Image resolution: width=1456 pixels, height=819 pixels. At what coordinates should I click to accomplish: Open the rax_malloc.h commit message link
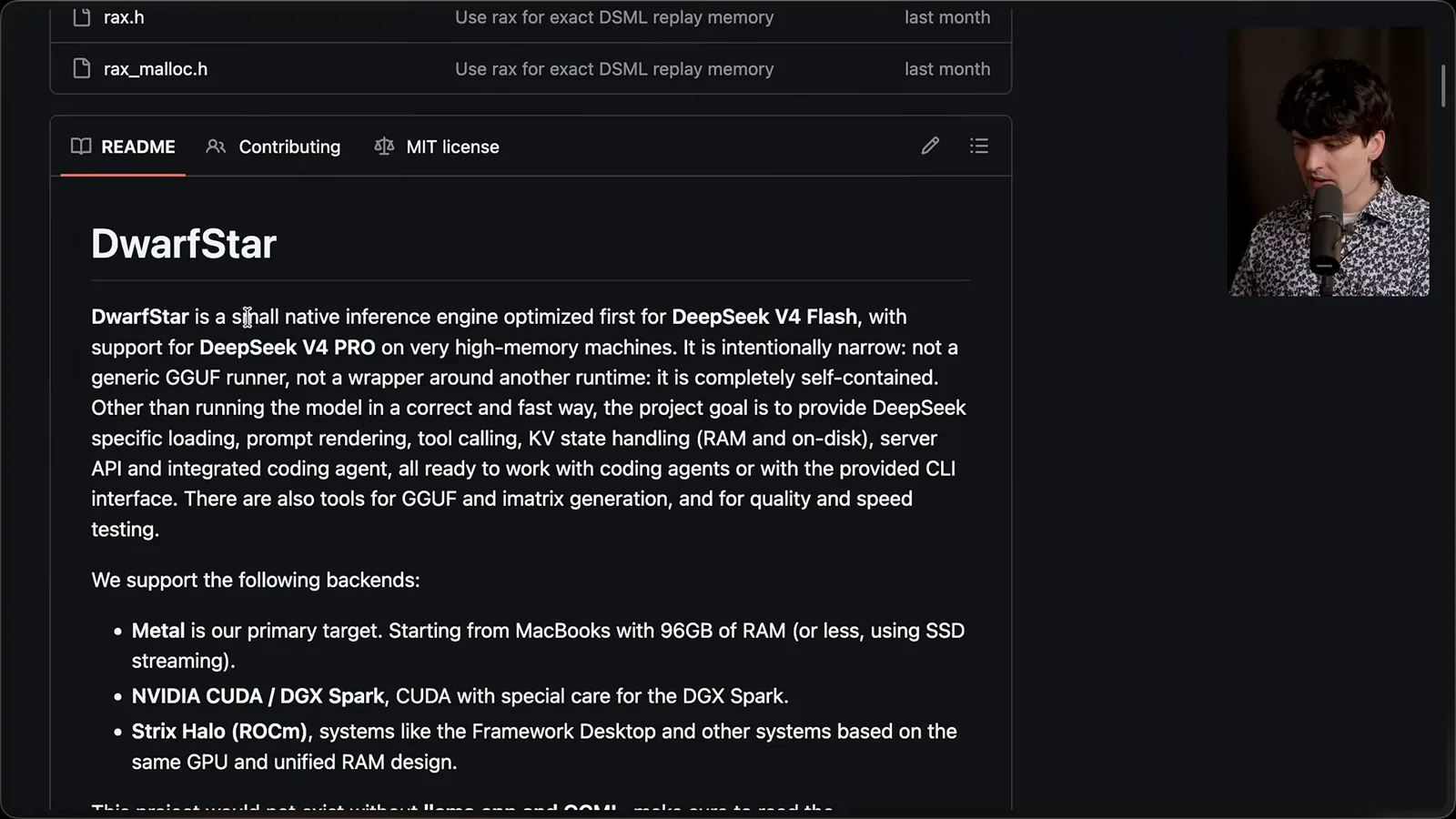(614, 69)
